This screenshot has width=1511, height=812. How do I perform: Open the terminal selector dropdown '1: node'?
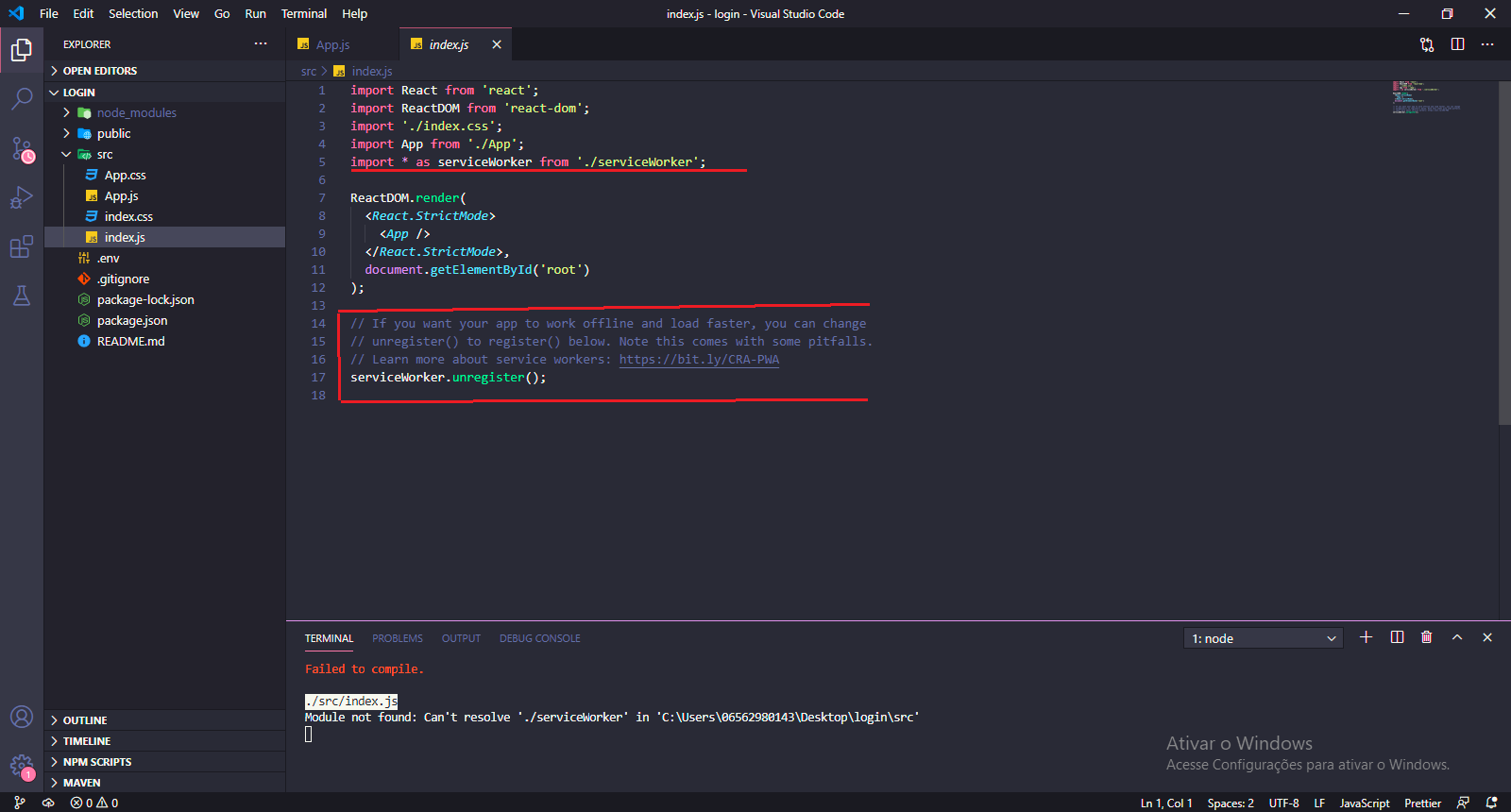[1263, 638]
